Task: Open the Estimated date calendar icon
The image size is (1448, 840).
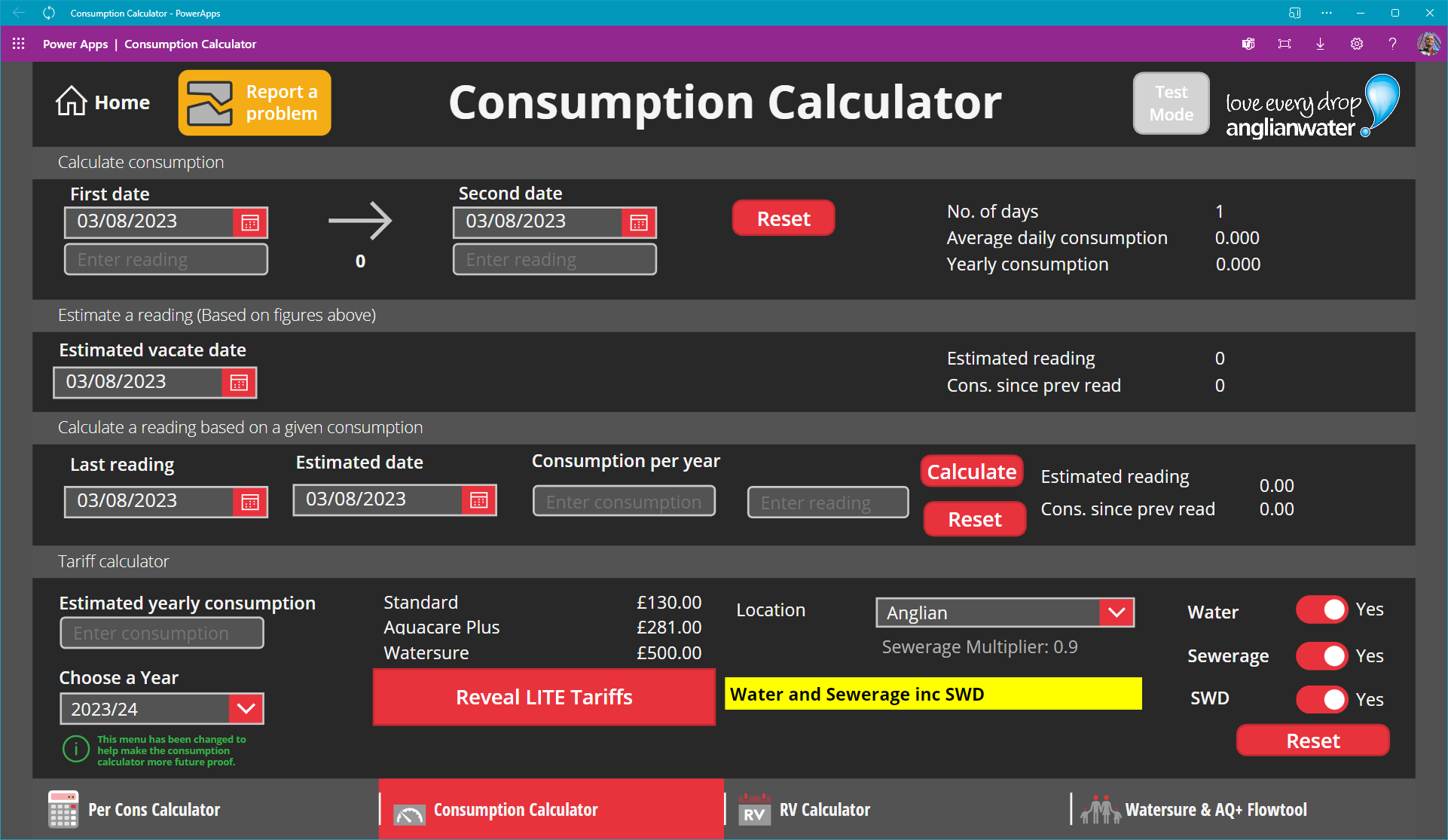Action: tap(479, 500)
